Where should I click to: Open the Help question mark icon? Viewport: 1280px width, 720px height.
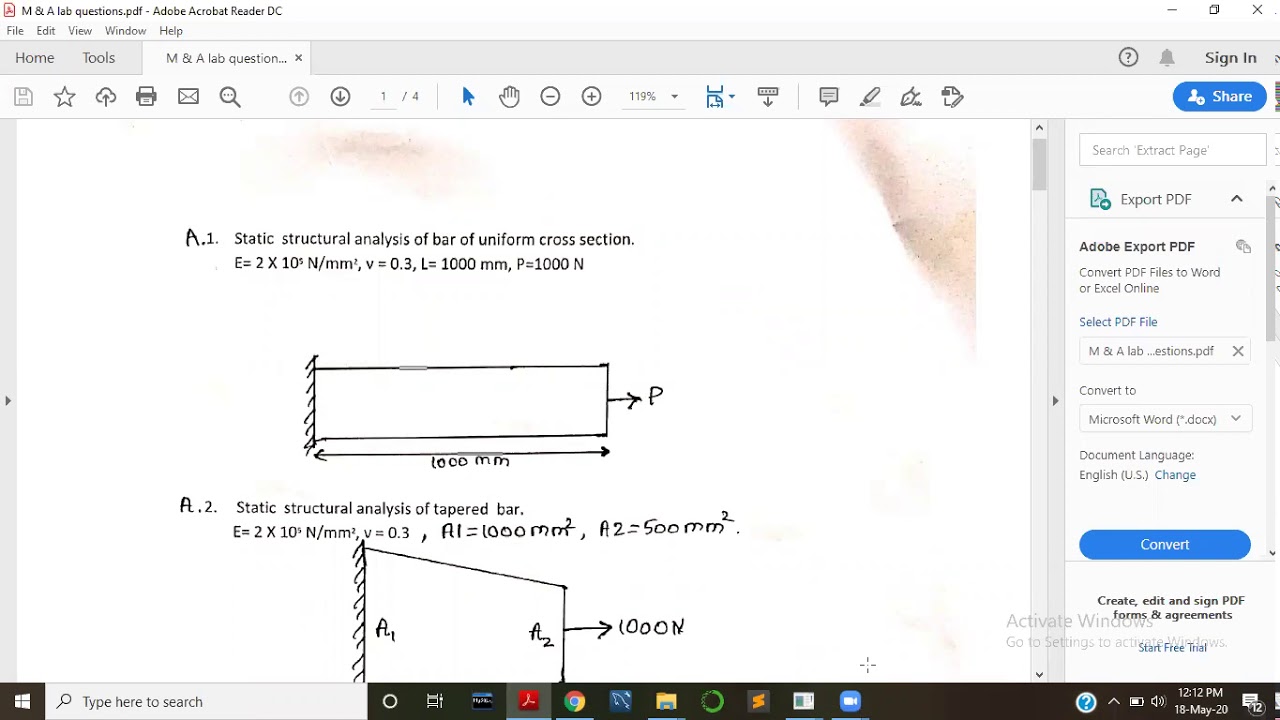(1128, 58)
